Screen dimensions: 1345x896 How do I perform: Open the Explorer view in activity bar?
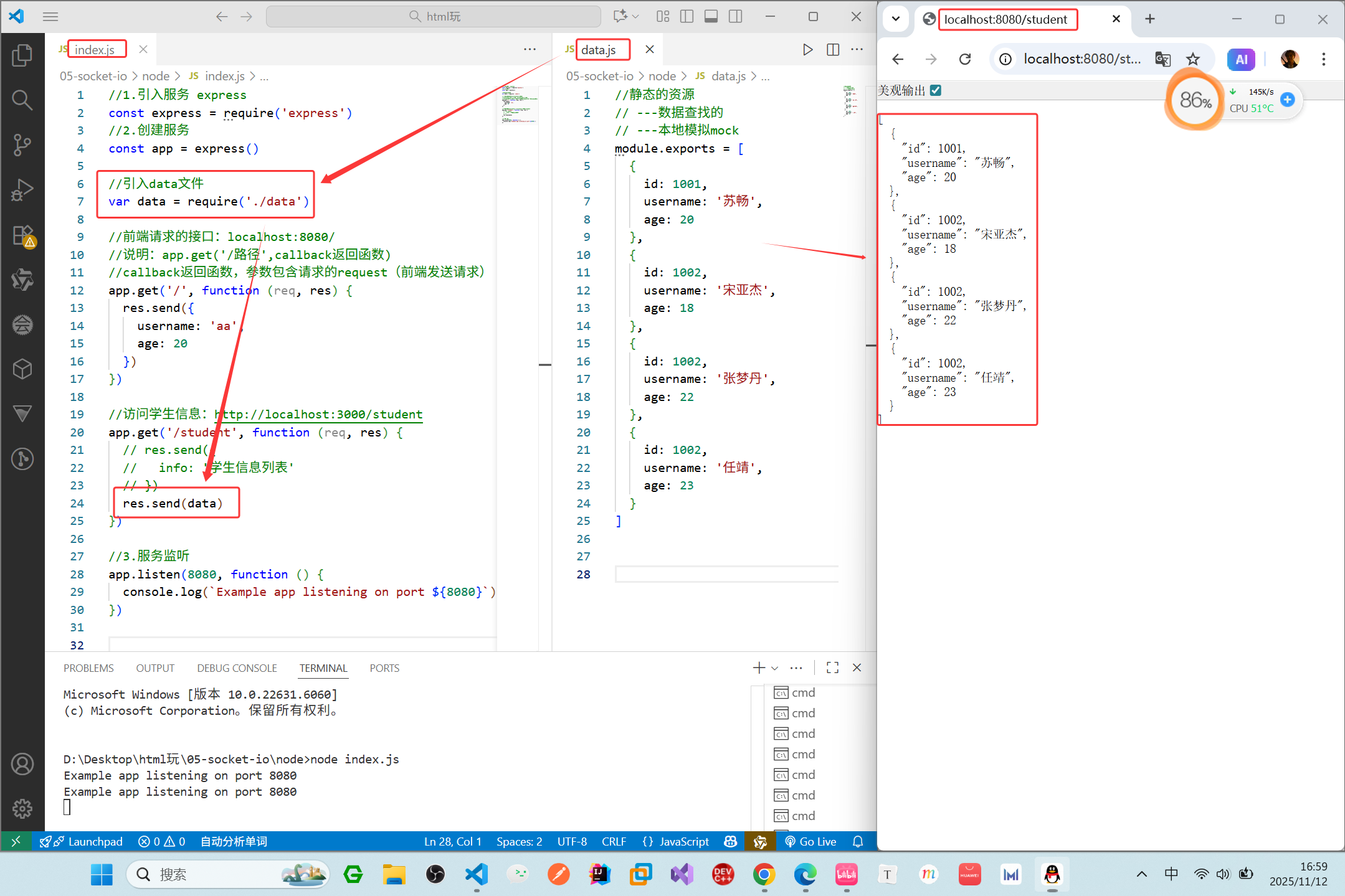pyautogui.click(x=22, y=55)
